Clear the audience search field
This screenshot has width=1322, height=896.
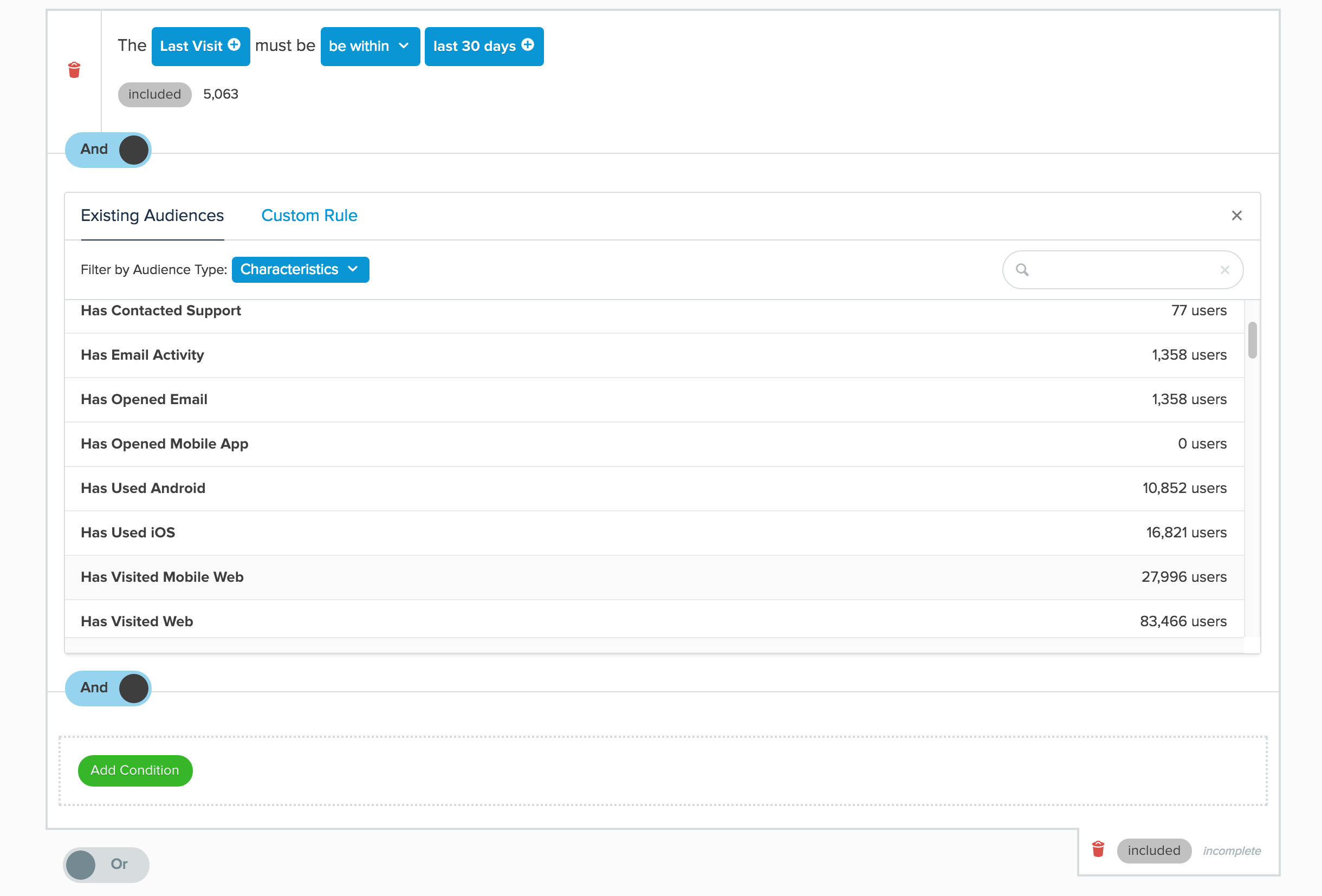(x=1224, y=270)
